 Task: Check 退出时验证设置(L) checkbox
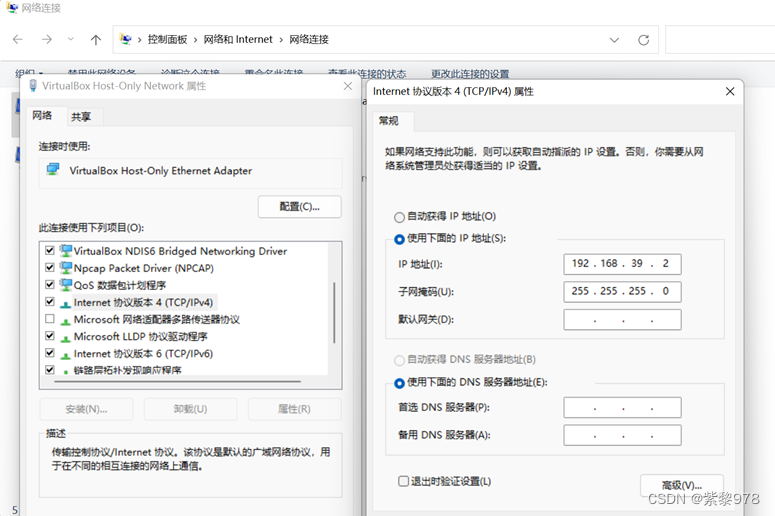(403, 481)
